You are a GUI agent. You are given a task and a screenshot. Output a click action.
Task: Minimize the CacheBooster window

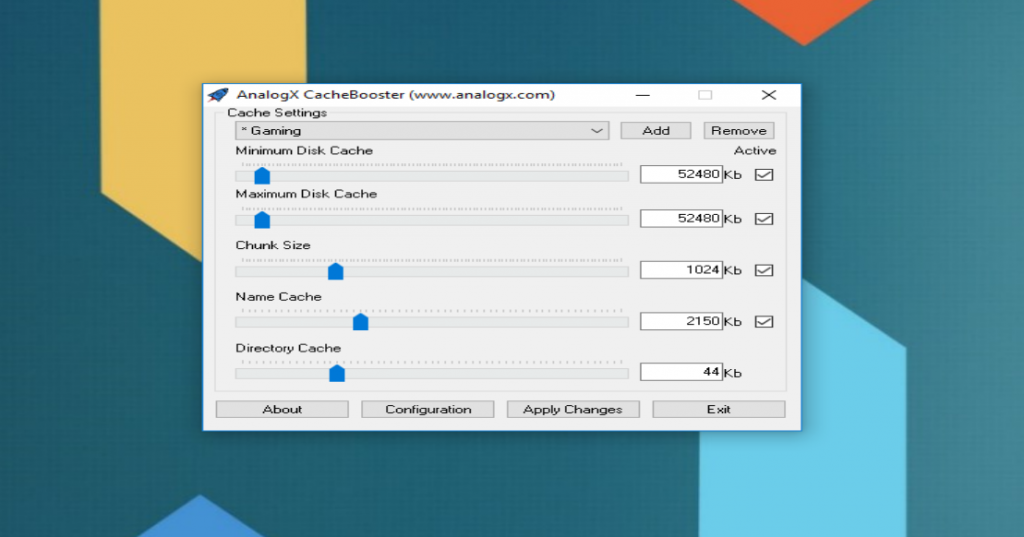643,95
